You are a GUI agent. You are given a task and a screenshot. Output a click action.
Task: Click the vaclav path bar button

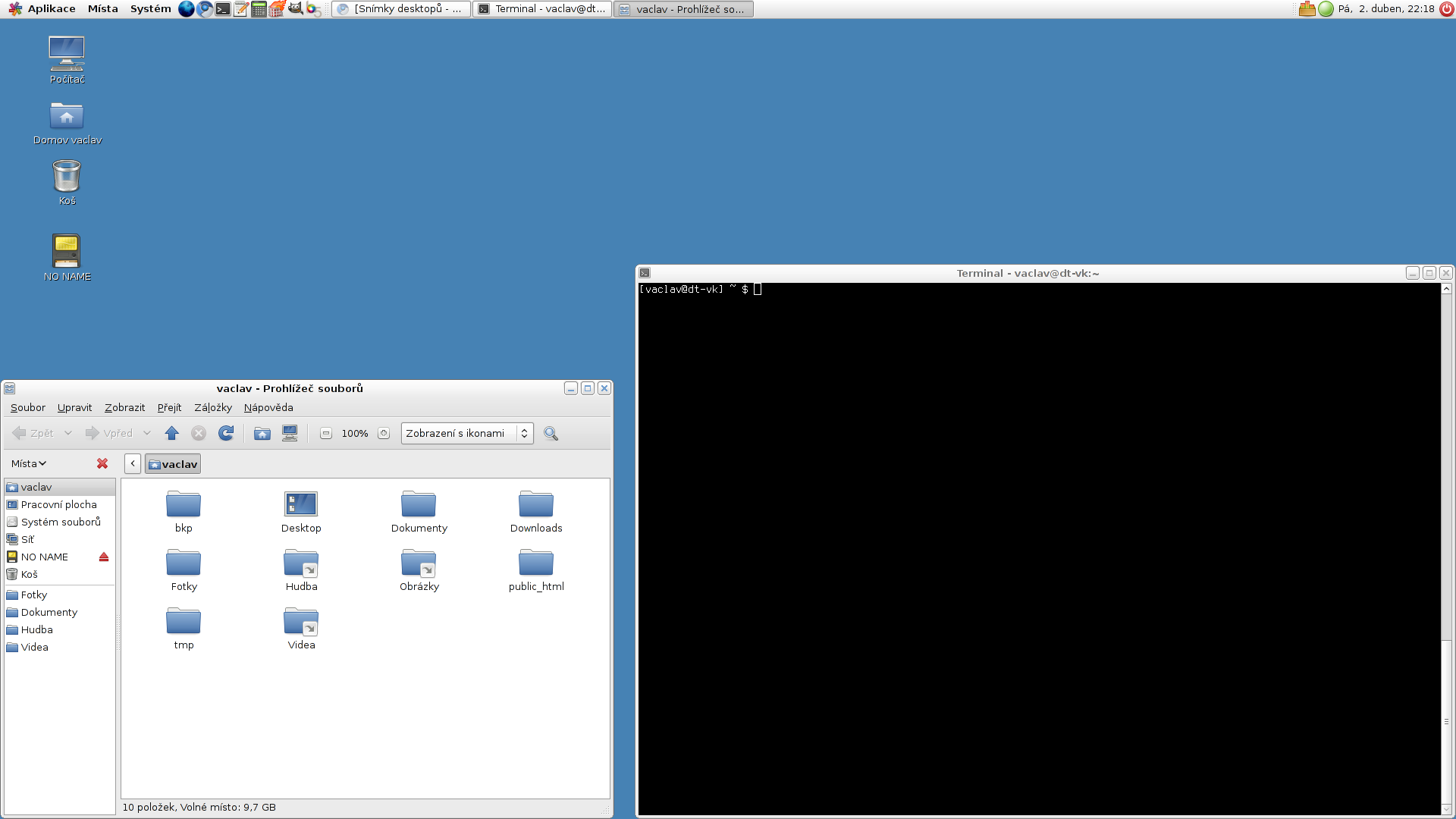point(173,463)
